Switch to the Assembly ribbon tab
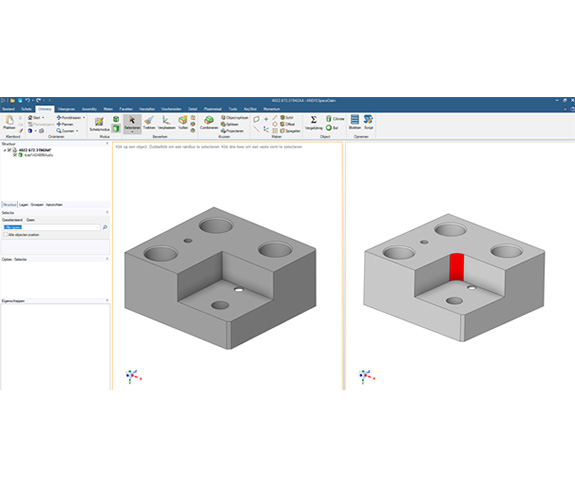Screen dimensions: 575x486 (89, 109)
